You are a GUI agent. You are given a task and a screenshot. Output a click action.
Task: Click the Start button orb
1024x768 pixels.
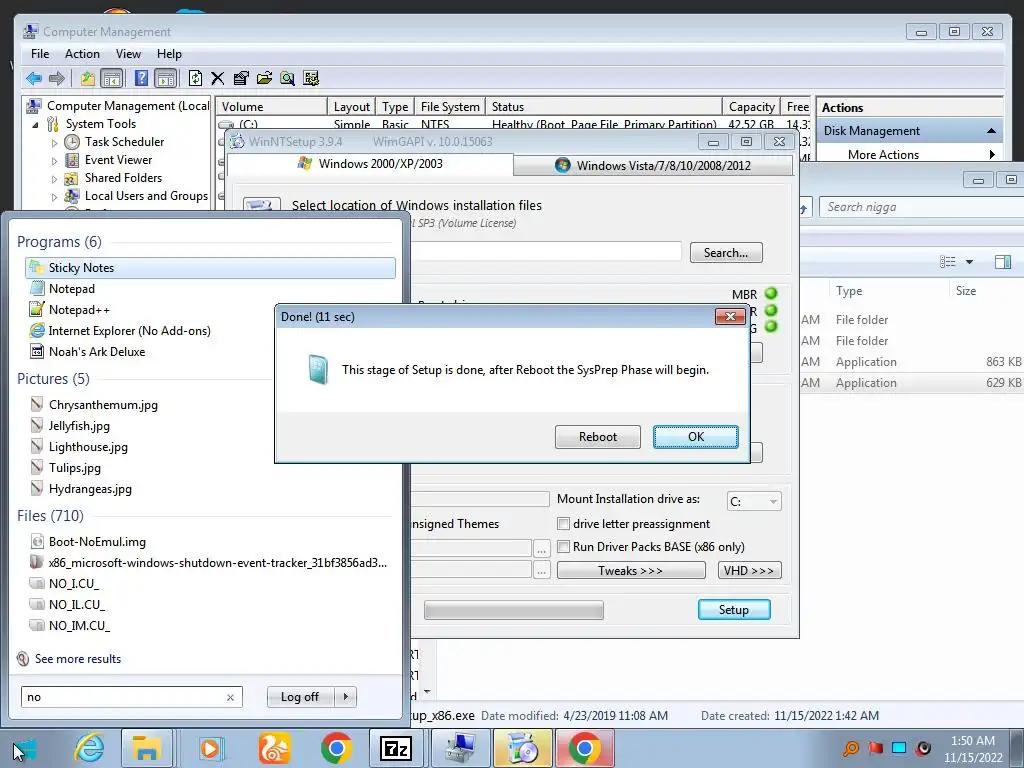click(26, 748)
